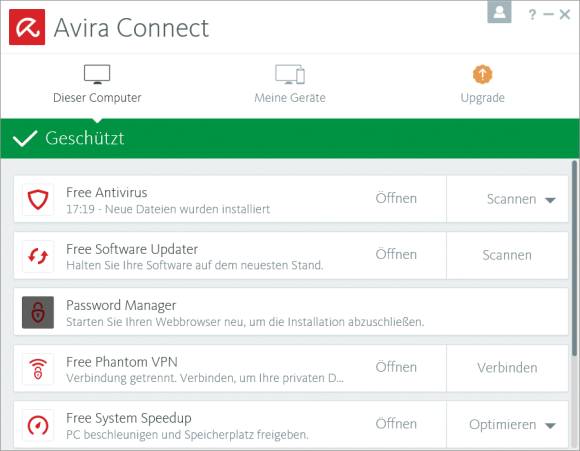Click the orange Upgrade badge icon
The width and height of the screenshot is (580, 451).
click(x=482, y=74)
